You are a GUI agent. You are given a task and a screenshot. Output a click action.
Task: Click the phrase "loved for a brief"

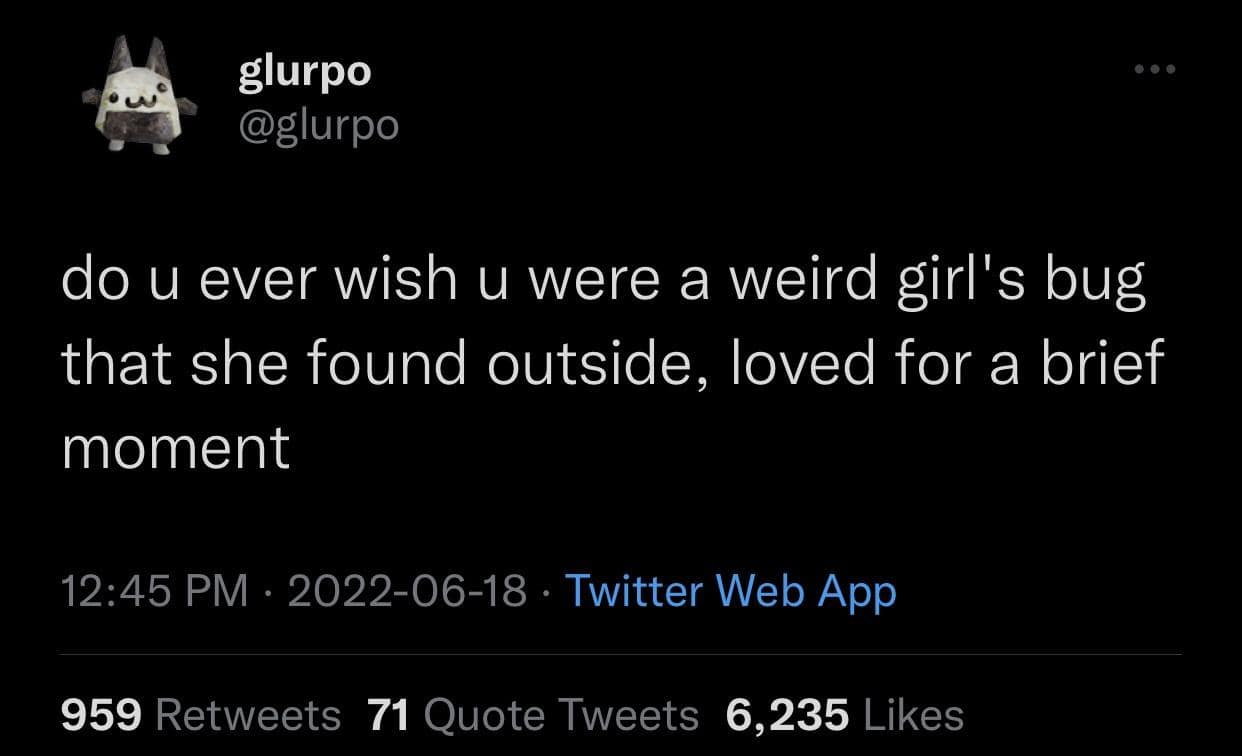point(948,364)
